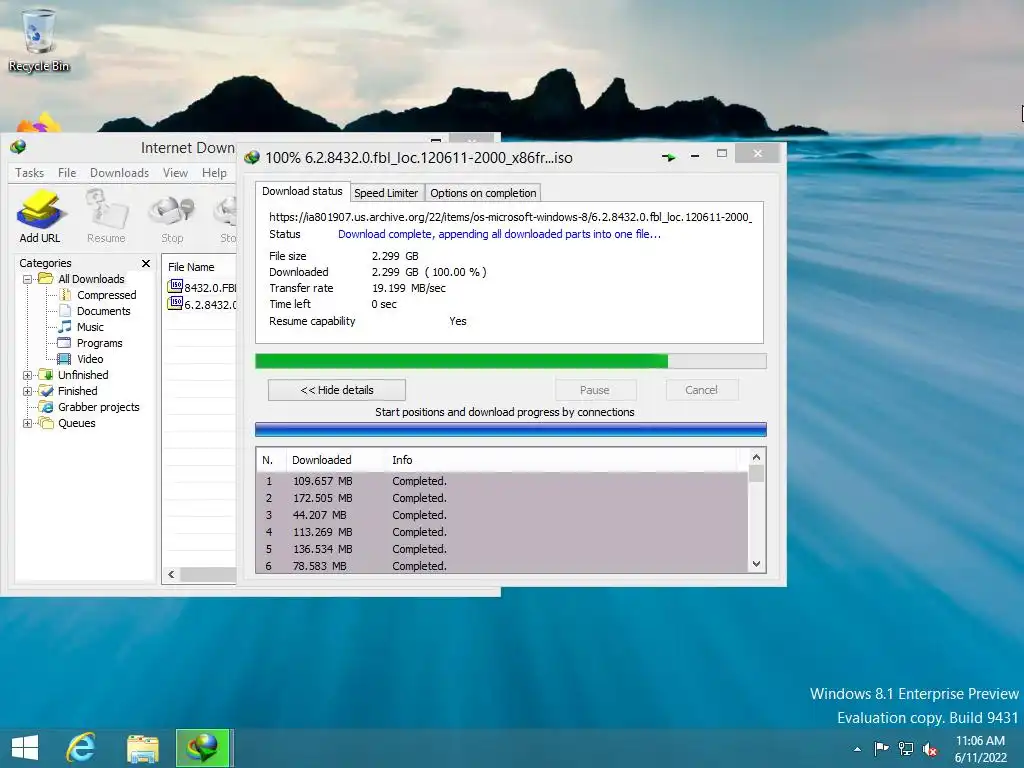This screenshot has width=1024, height=768.
Task: Click the Pause button
Action: (x=595, y=390)
